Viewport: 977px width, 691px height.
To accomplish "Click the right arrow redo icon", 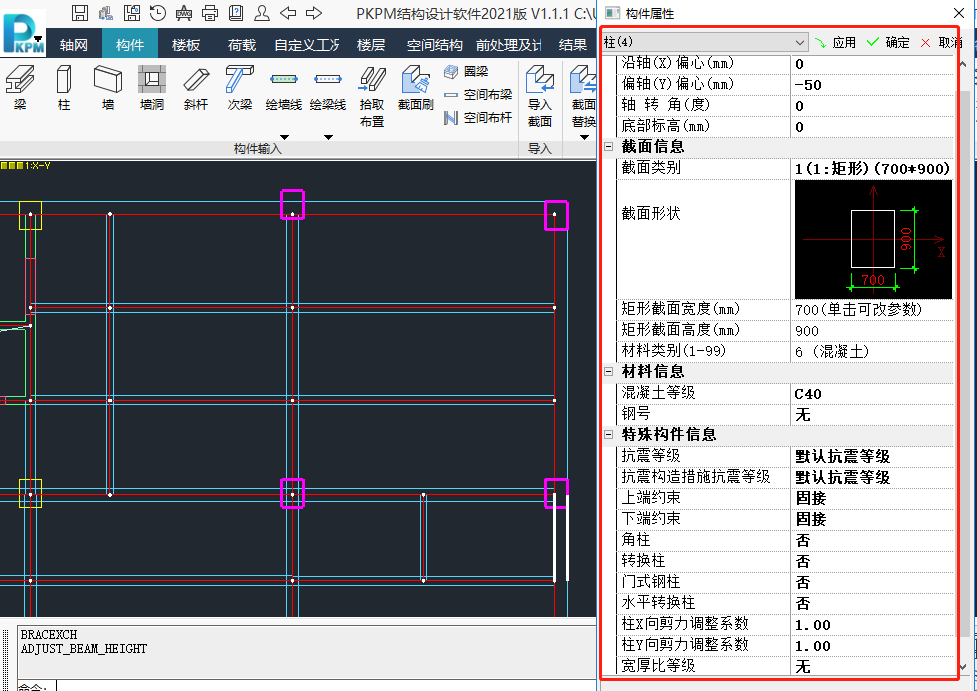I will [x=314, y=12].
